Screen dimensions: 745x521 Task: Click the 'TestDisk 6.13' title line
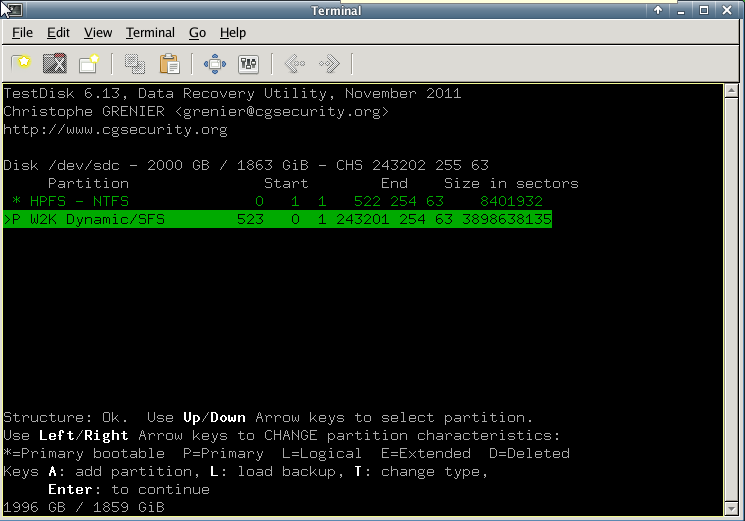coord(232,94)
